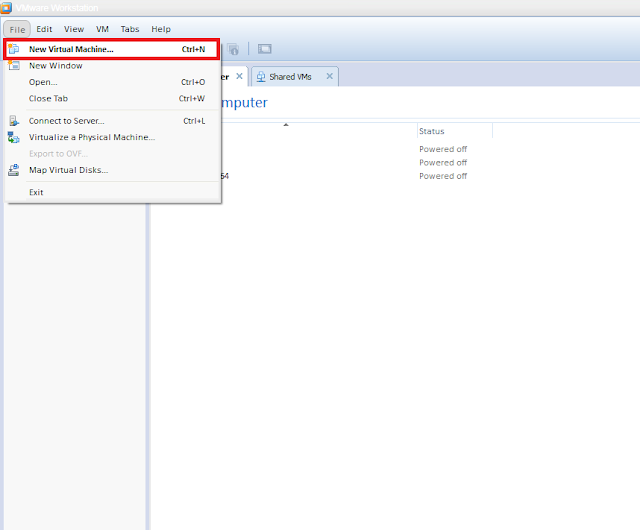Click Exit in the File menu
Image resolution: width=640 pixels, height=530 pixels.
tap(112, 192)
